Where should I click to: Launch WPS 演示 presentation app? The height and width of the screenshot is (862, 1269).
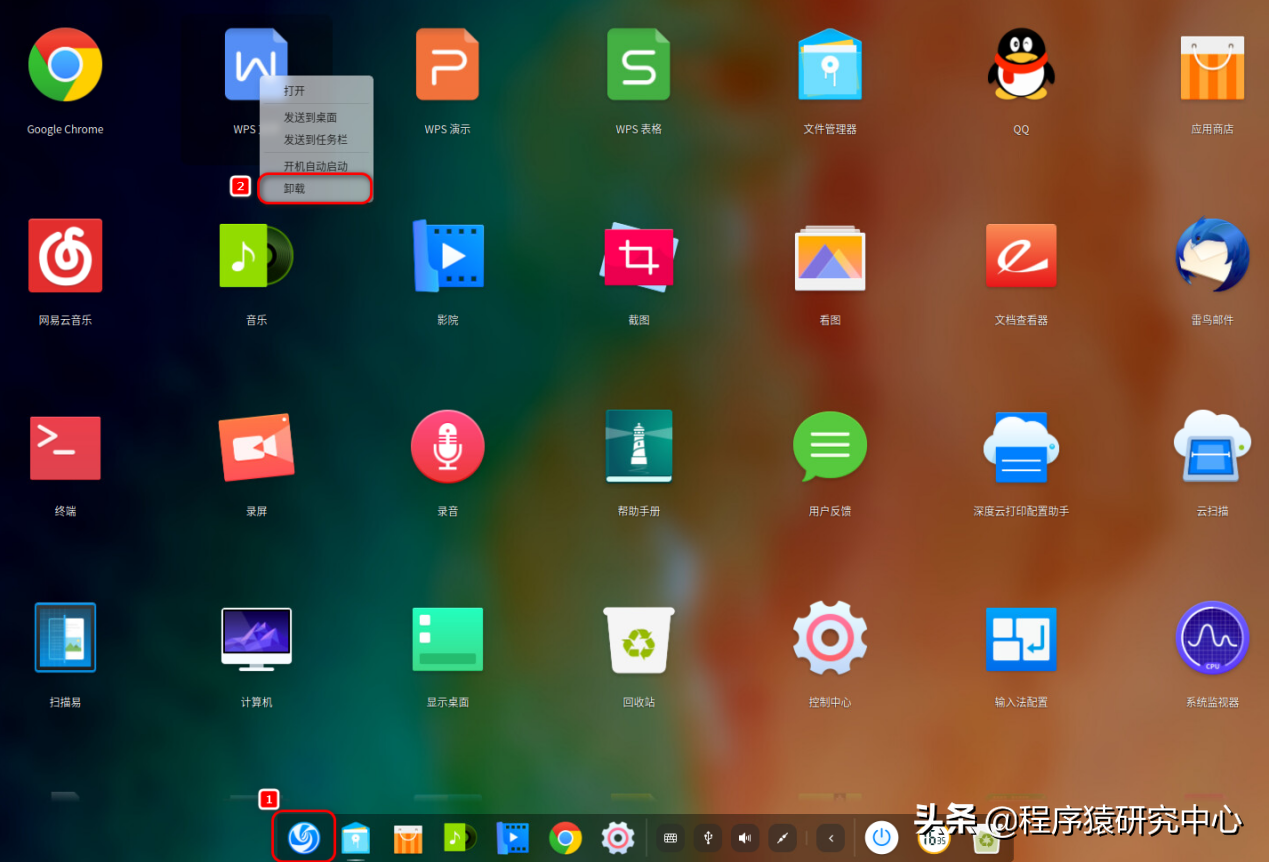pos(447,65)
